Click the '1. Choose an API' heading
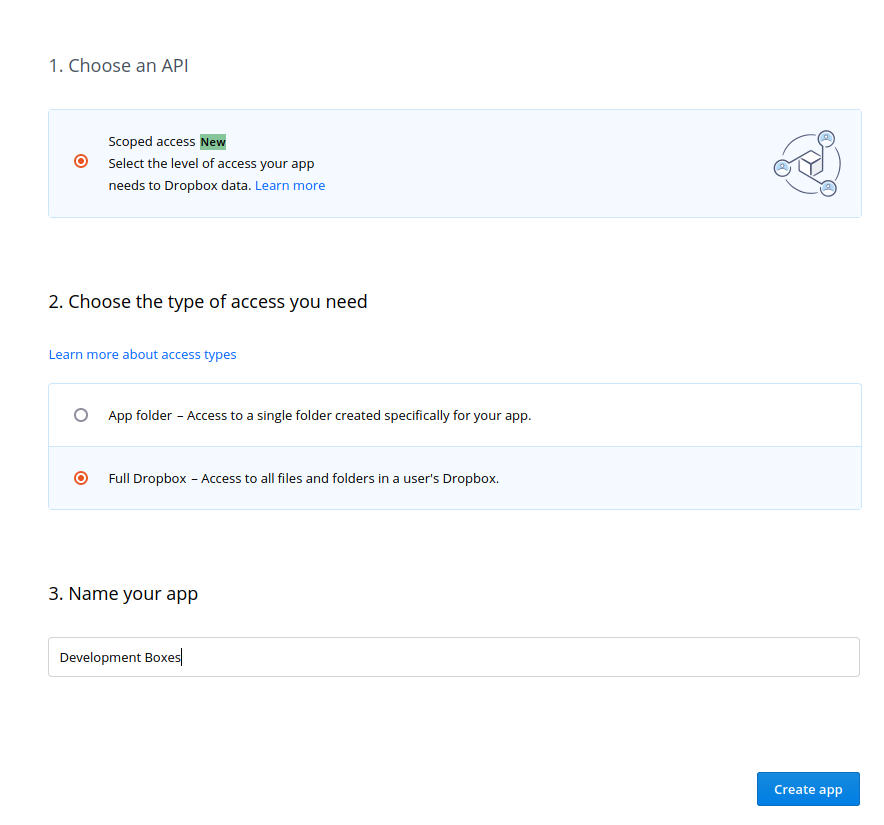Viewport: 884px width, 825px height. point(118,66)
